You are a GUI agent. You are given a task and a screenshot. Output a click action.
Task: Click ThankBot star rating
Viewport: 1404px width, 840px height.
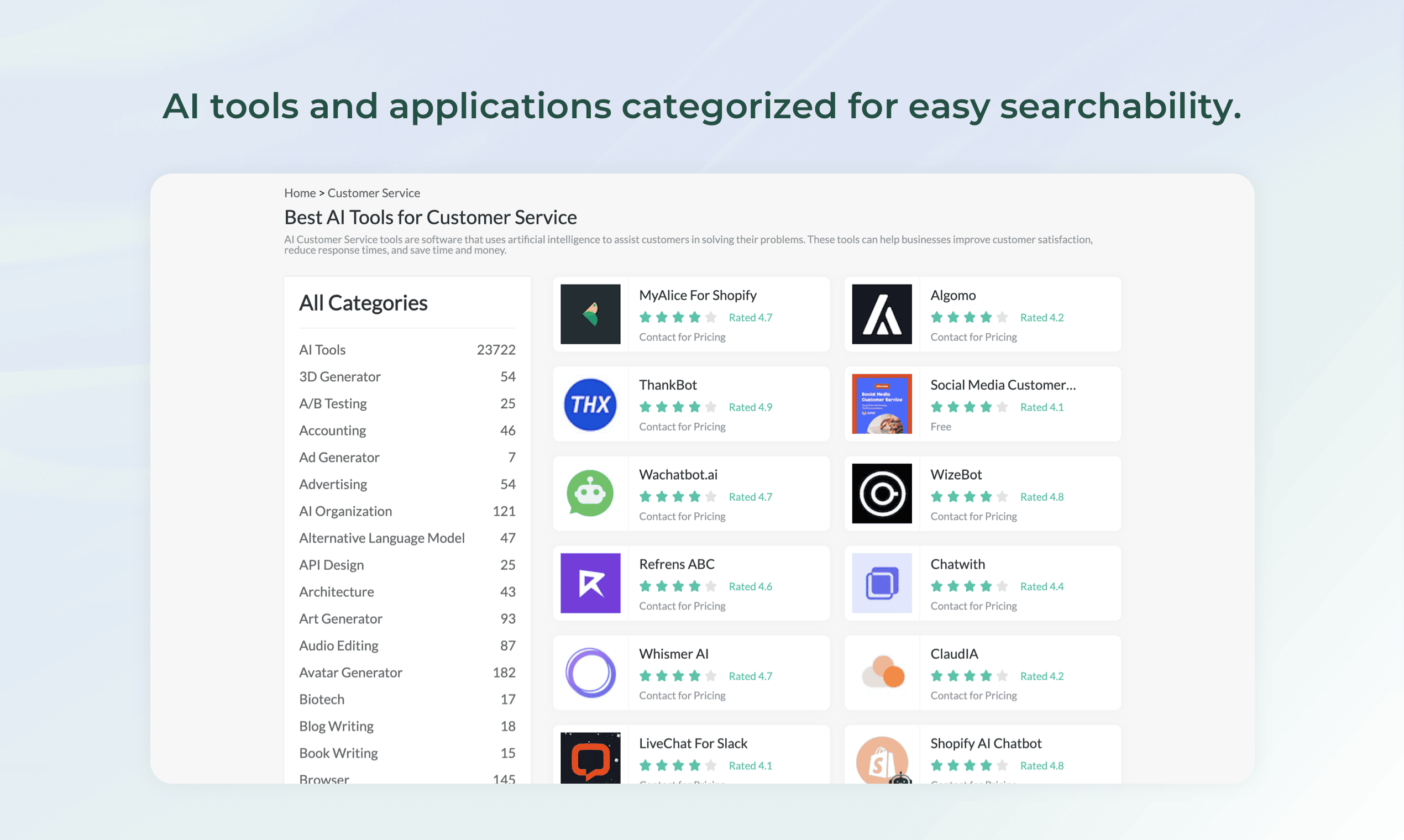[x=678, y=407]
